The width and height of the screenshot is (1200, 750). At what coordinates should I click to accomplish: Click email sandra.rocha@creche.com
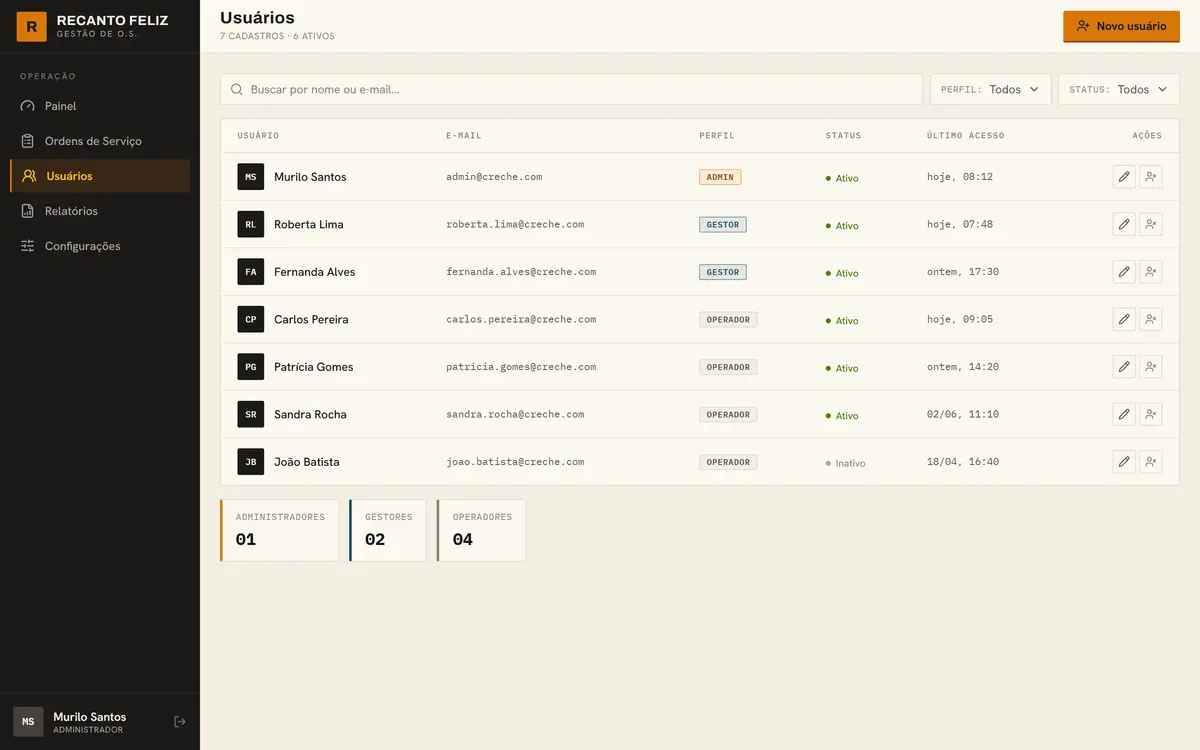515,414
